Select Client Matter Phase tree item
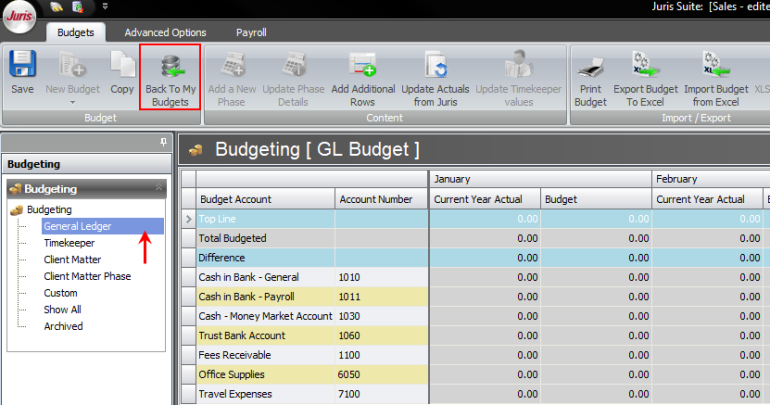 87,276
